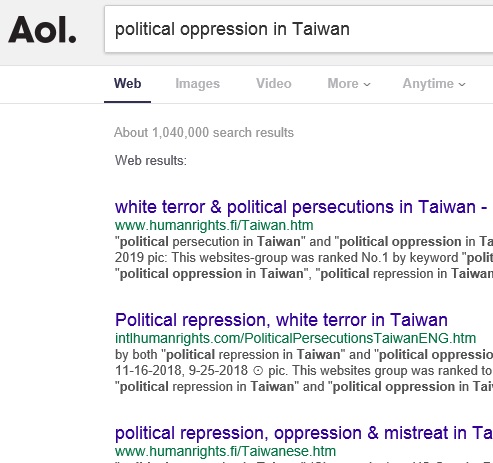Click the Aol. logo
Viewport: 493px width, 463px height.
[42, 30]
